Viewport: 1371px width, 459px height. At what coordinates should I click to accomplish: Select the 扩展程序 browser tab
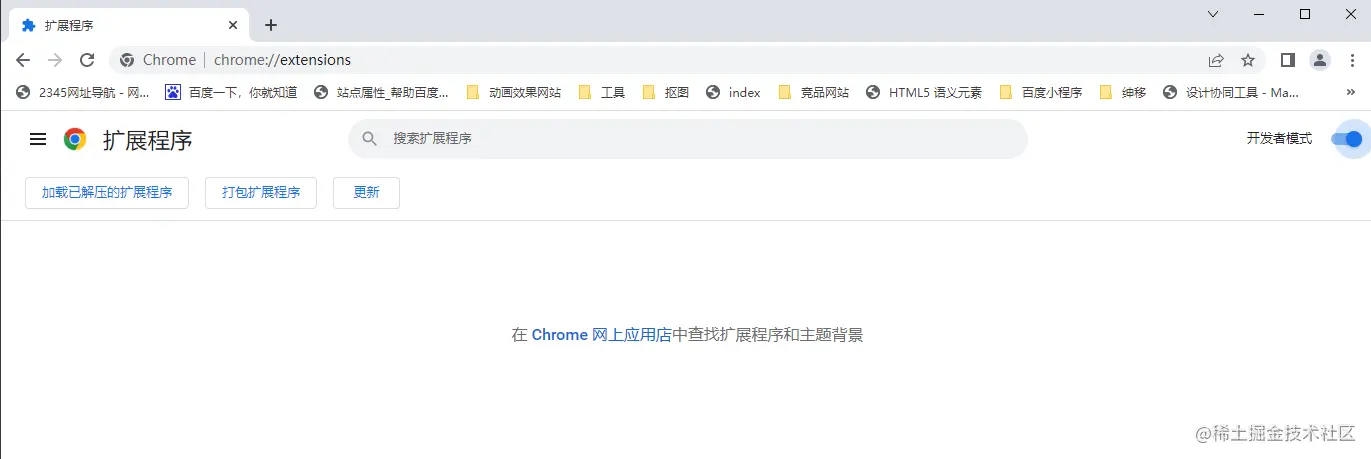point(128,25)
